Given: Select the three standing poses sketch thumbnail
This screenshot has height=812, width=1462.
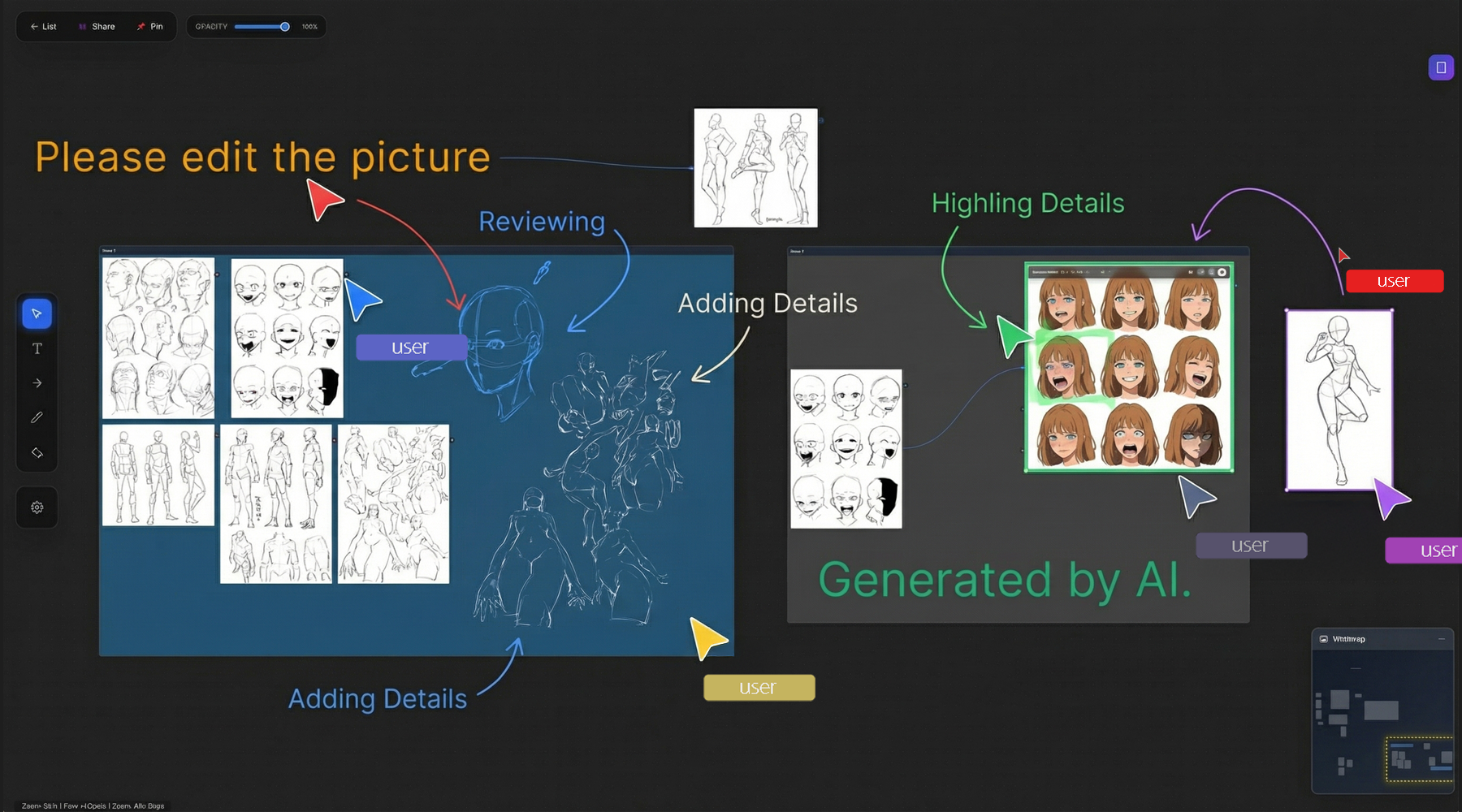Looking at the screenshot, I should [x=755, y=168].
